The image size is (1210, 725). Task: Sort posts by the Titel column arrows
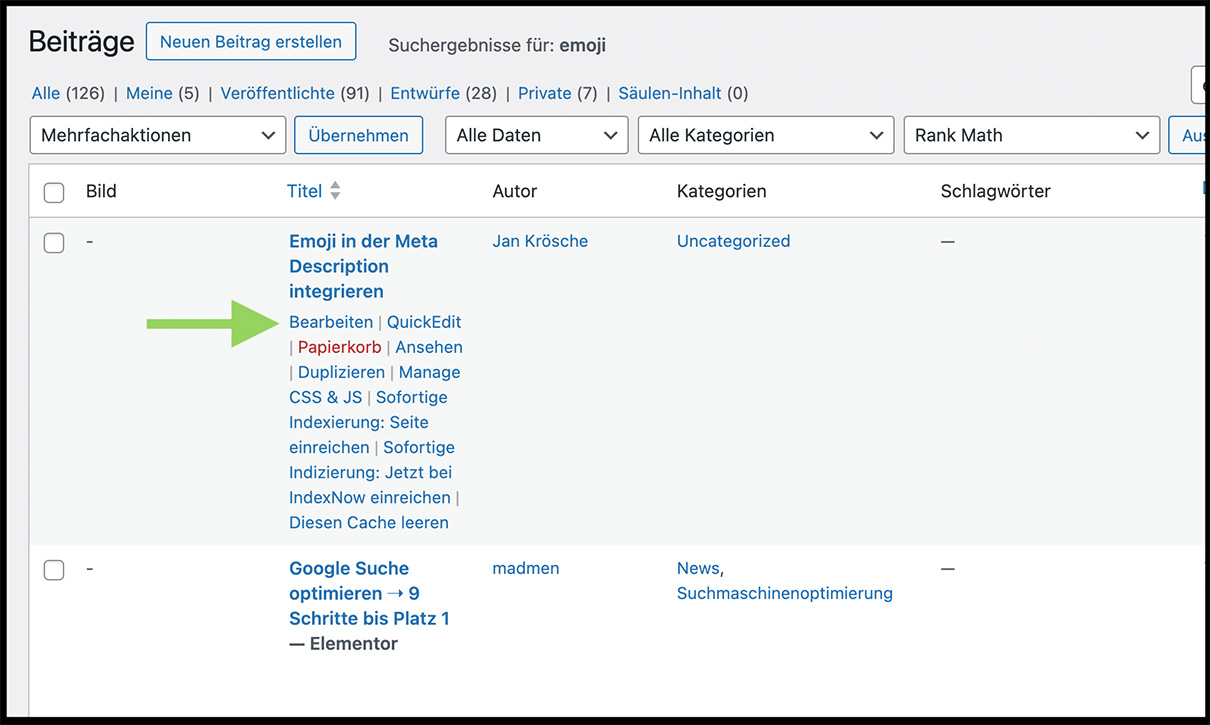pyautogui.click(x=335, y=191)
